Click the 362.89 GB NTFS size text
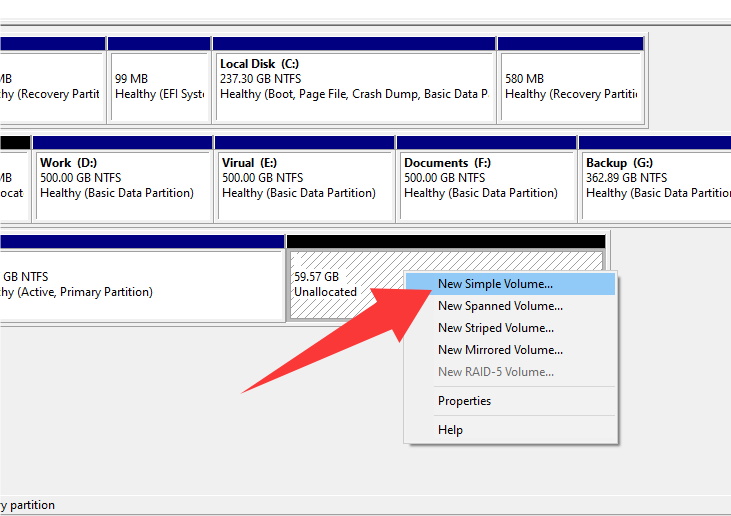731x516 pixels. pos(626,178)
